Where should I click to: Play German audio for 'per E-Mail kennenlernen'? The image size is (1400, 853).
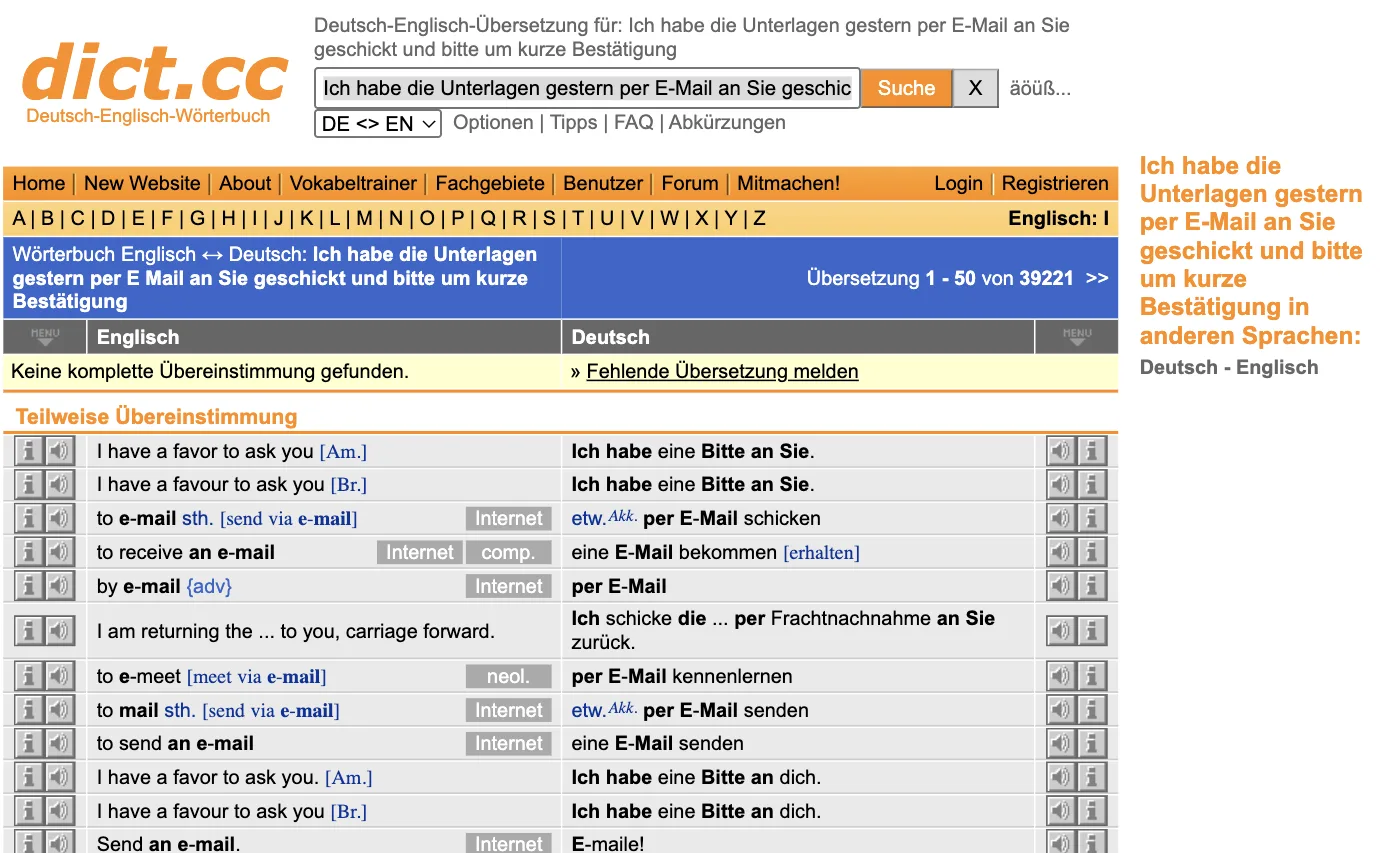point(1061,677)
